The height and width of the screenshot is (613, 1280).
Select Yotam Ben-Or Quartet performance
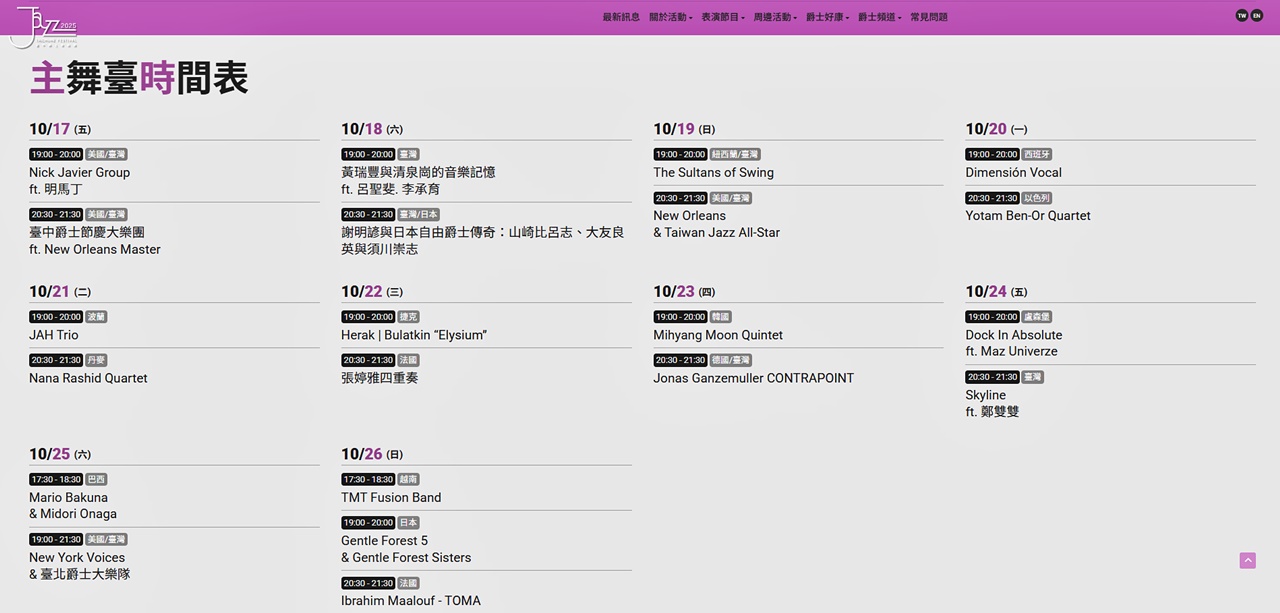point(1027,216)
